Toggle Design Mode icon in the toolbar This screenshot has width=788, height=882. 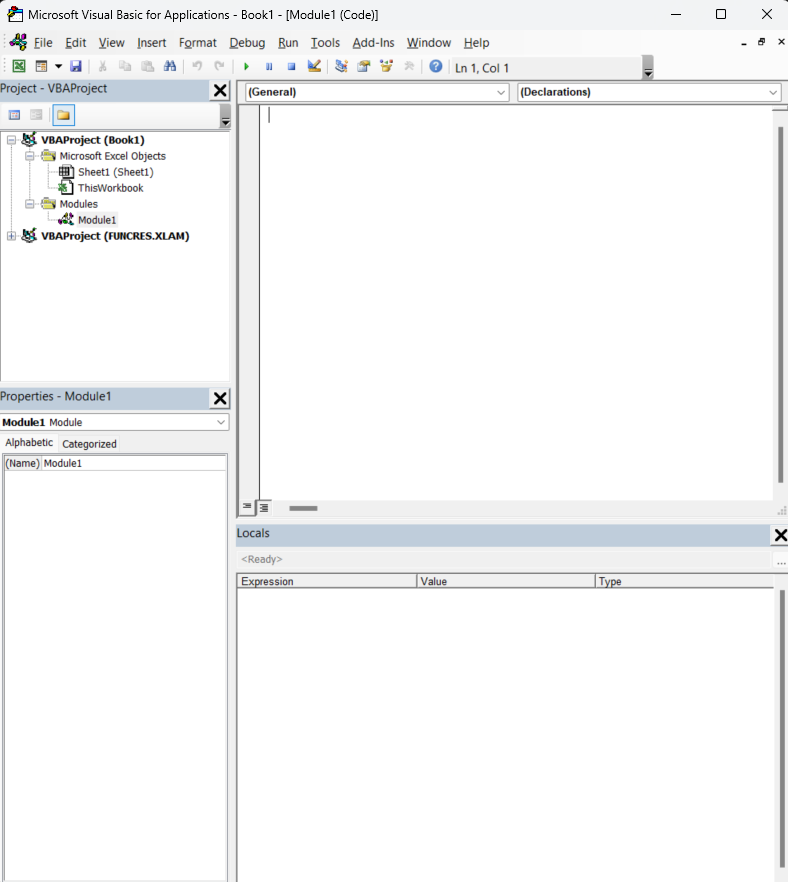(314, 66)
